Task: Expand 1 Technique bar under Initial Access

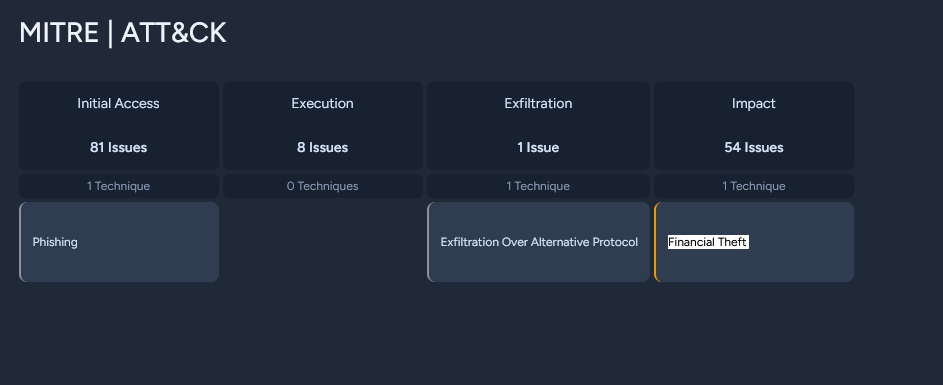Action: 119,186
